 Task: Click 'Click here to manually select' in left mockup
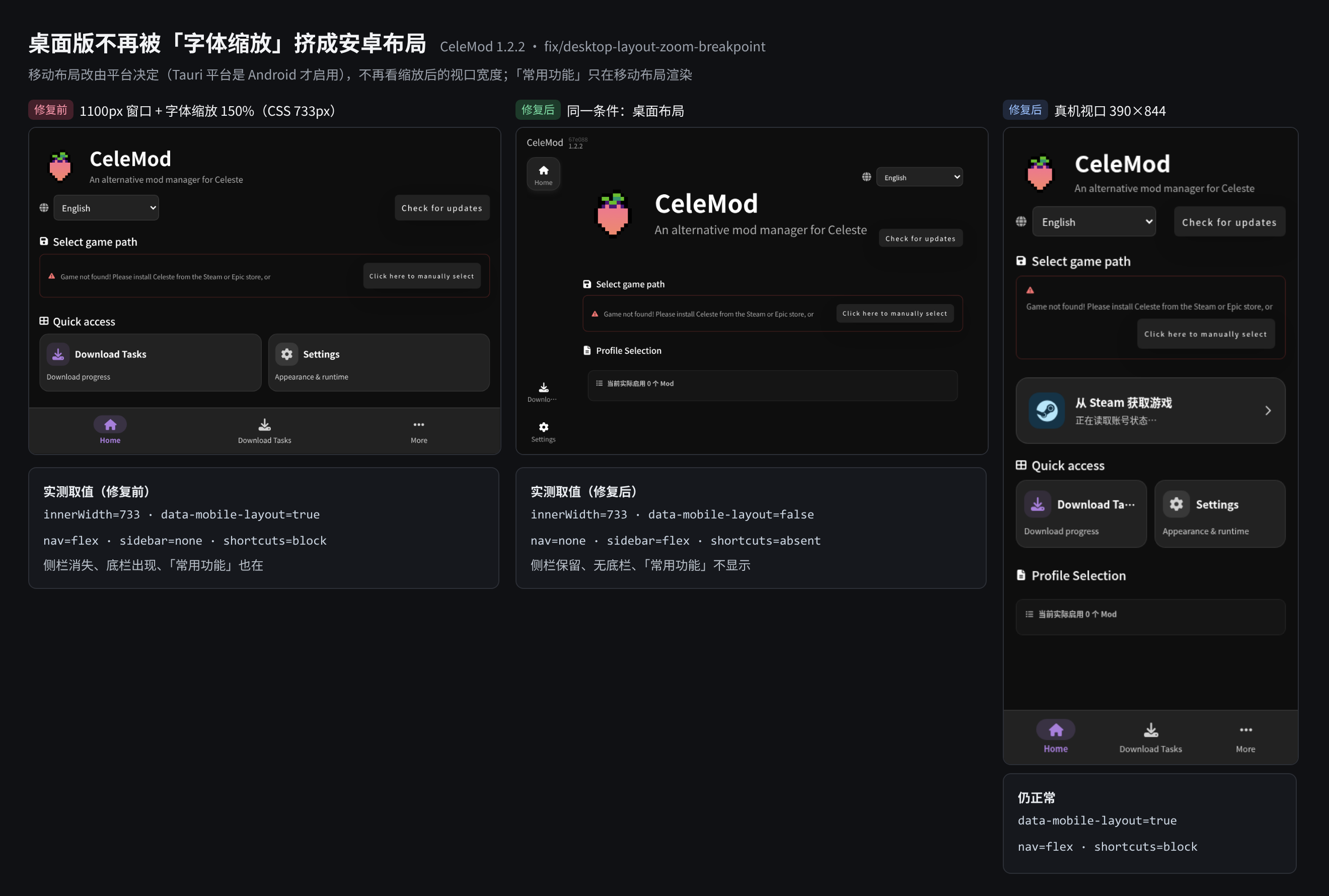tap(422, 276)
